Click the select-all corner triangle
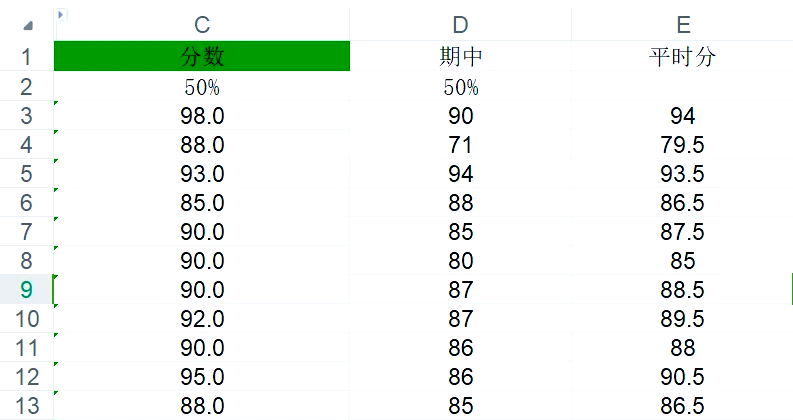 coord(28,25)
